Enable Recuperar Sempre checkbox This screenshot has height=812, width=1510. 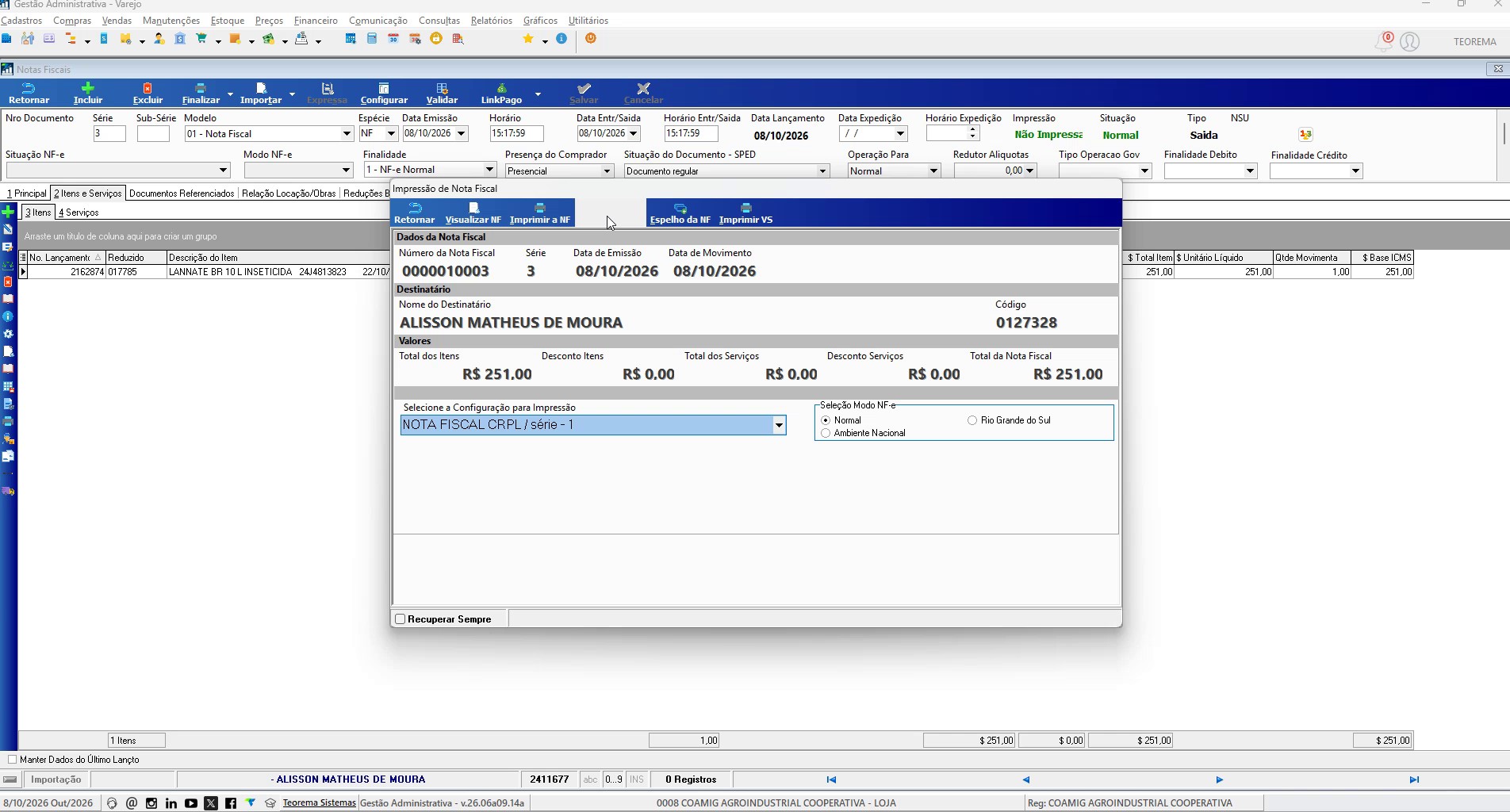click(x=400, y=619)
